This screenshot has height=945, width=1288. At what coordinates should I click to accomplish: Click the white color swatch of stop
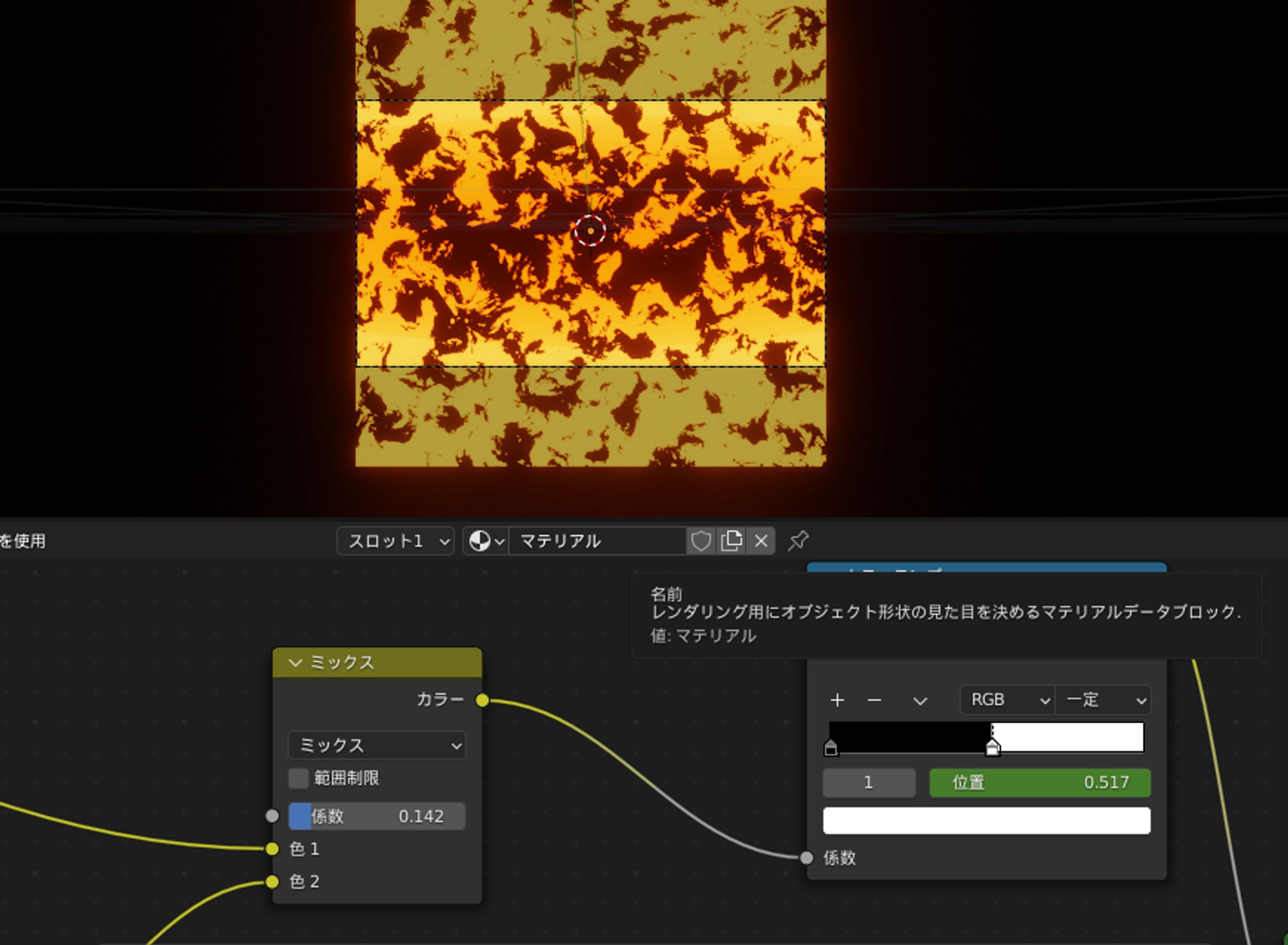(x=986, y=821)
